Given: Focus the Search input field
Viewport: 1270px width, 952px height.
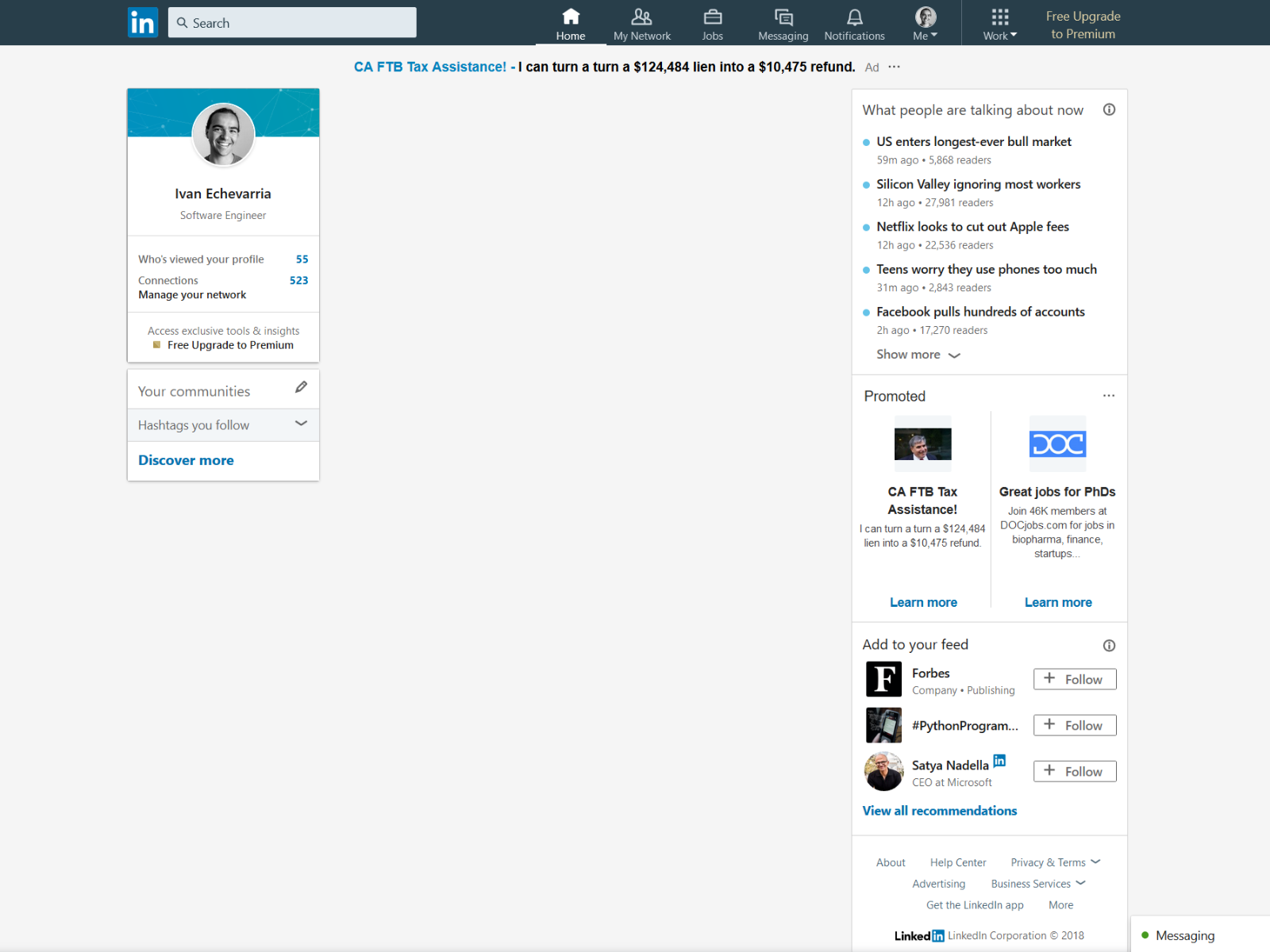Looking at the screenshot, I should click(292, 22).
